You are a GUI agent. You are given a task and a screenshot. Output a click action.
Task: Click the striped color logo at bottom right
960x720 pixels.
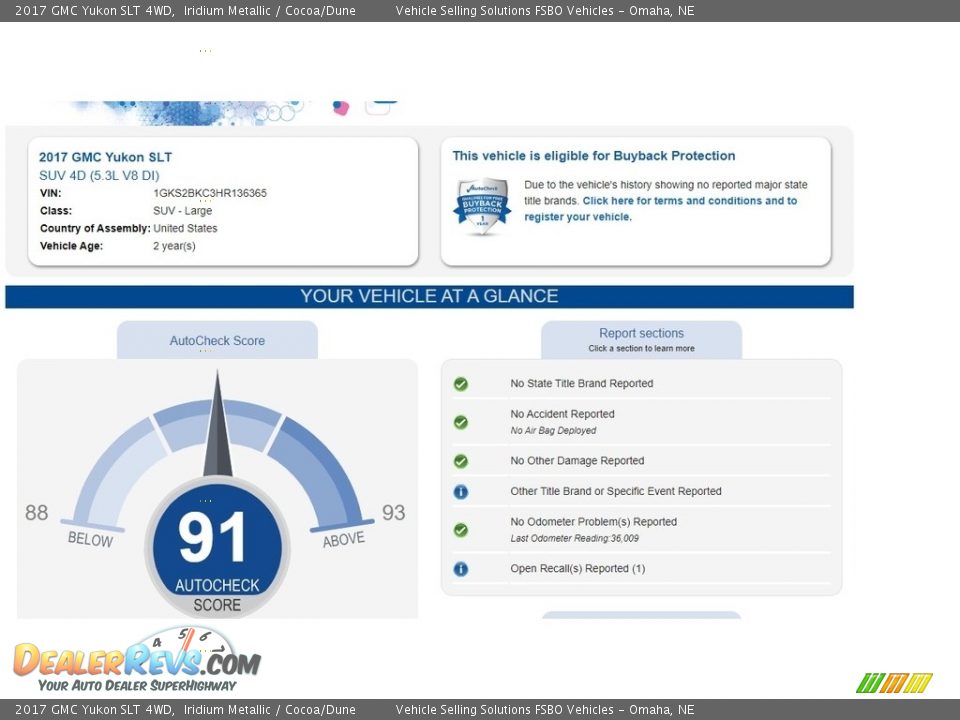pos(894,683)
